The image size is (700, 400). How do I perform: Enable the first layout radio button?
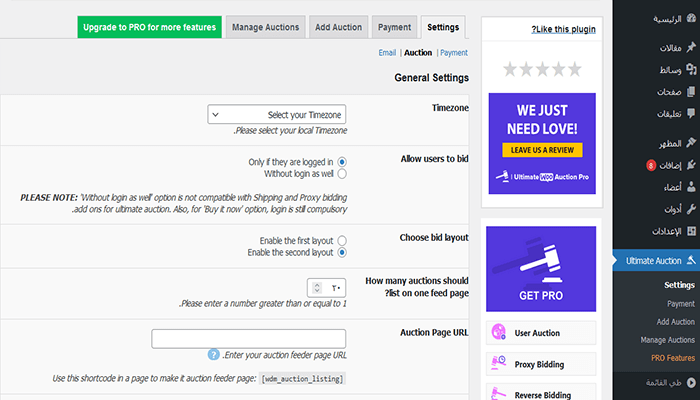coord(343,241)
